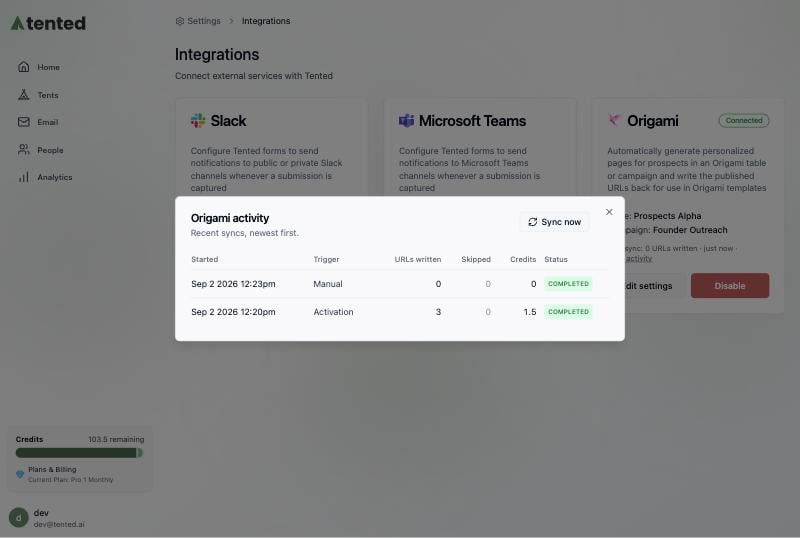The width and height of the screenshot is (800, 538).
Task: Click the Microsoft Teams logo icon
Action: (x=406, y=120)
